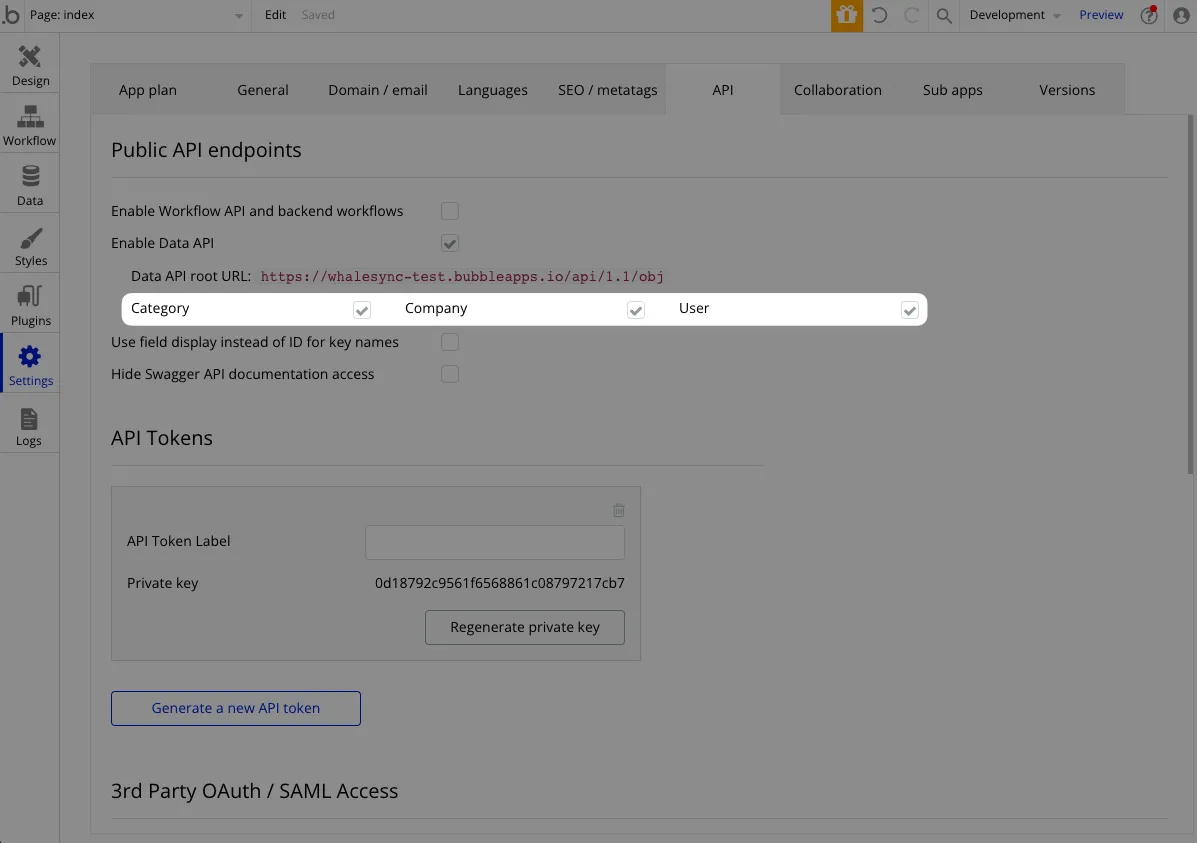The image size is (1197, 843).
Task: Switch to the Versions tab
Action: [1067, 89]
